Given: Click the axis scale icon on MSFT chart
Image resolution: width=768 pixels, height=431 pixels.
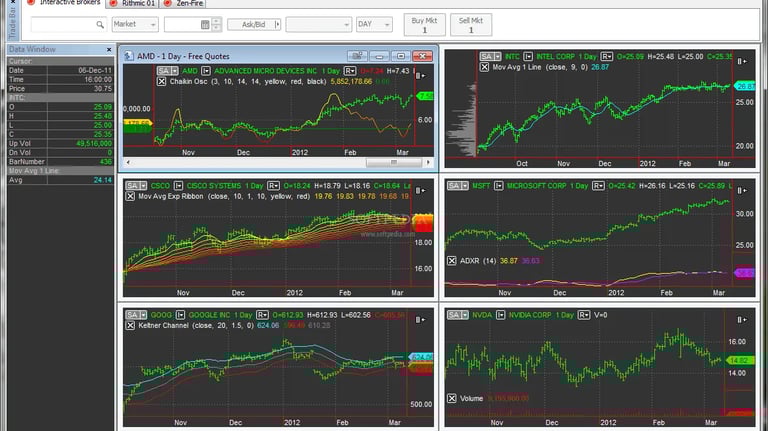Looking at the screenshot, I should click(742, 191).
